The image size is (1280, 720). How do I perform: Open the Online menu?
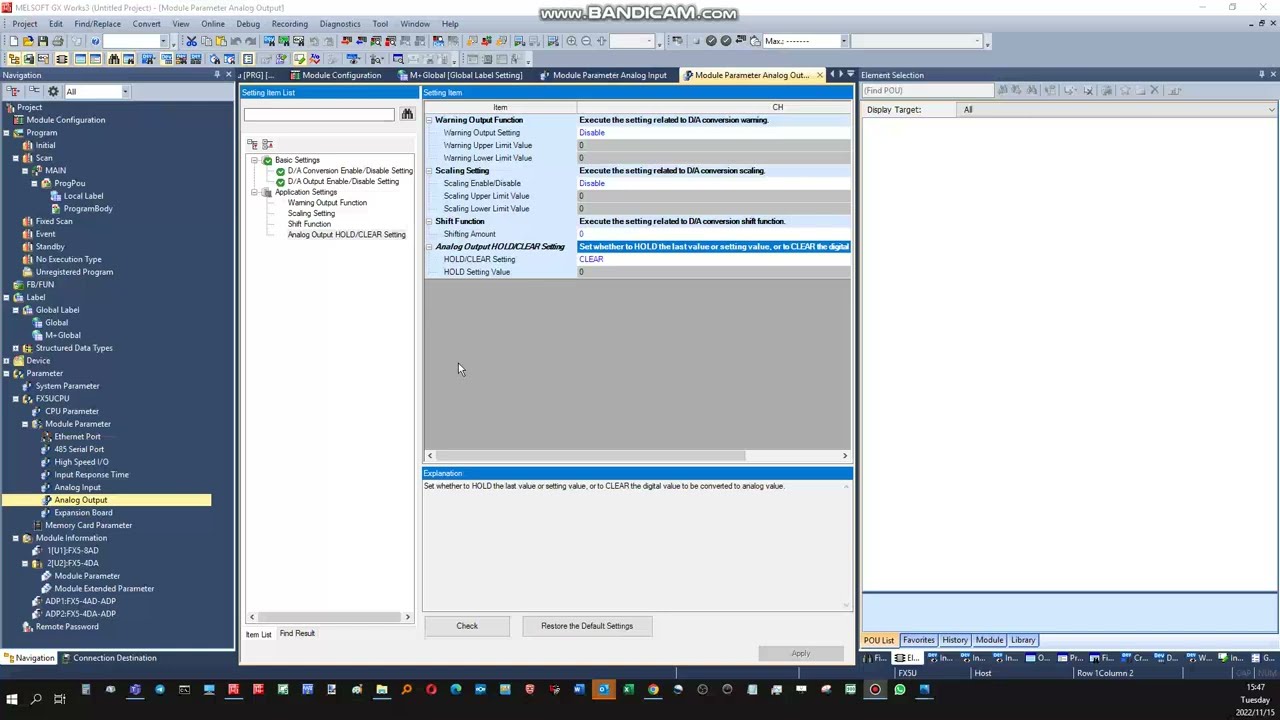click(x=213, y=24)
